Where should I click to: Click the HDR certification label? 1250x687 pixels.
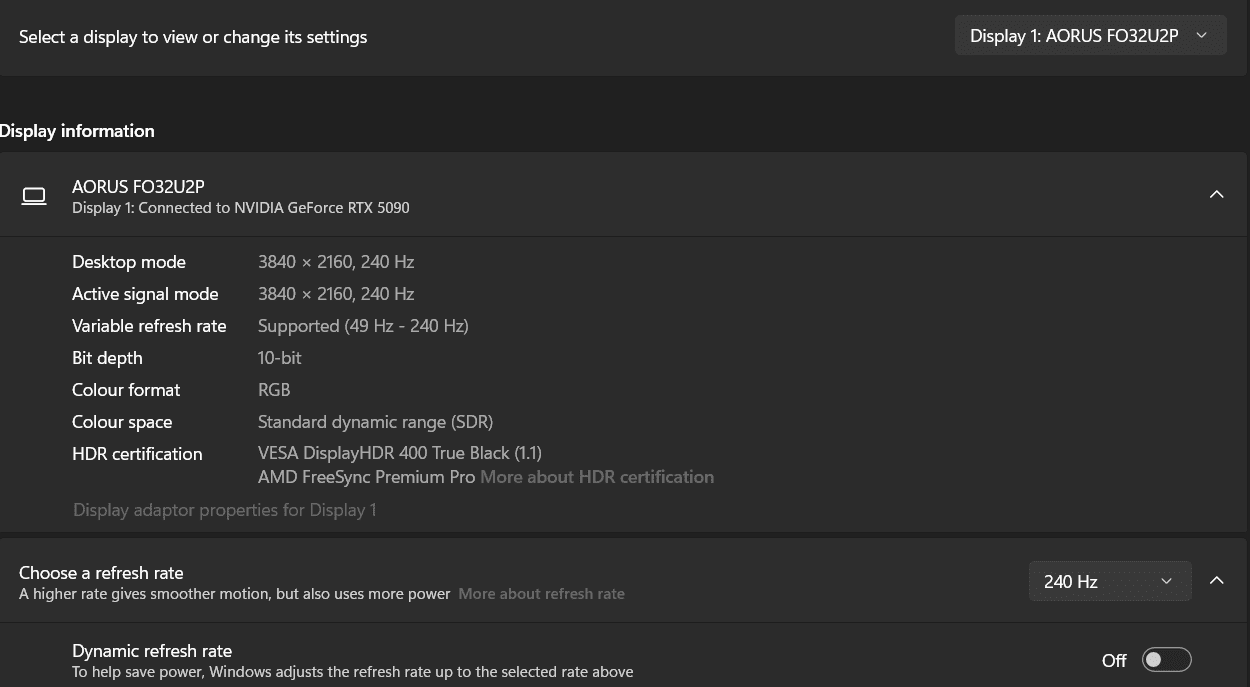pos(137,454)
